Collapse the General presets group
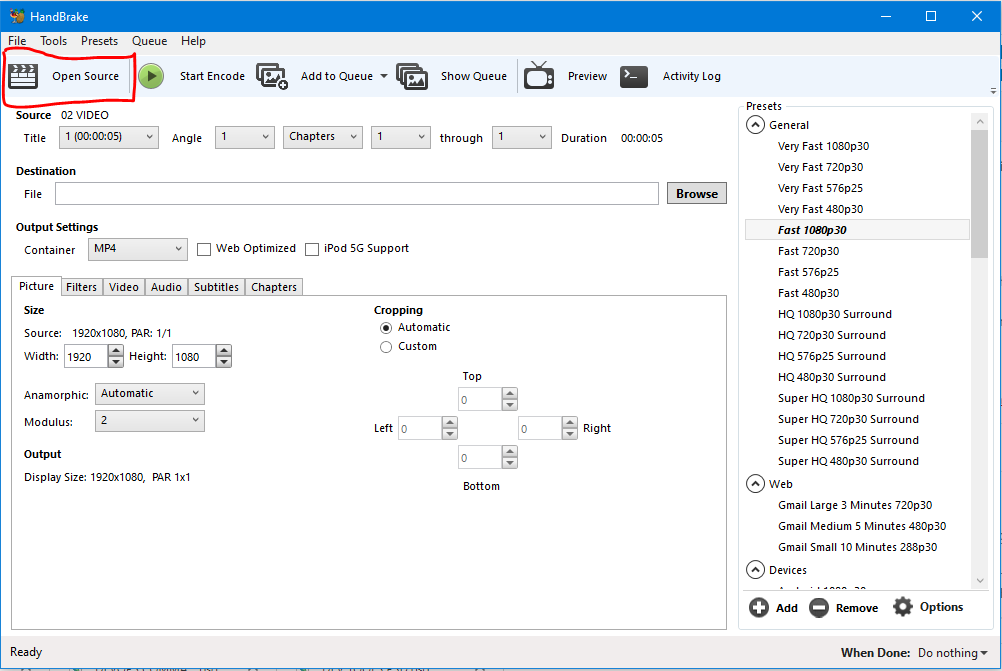Viewport: 1002px width, 671px height. point(755,125)
